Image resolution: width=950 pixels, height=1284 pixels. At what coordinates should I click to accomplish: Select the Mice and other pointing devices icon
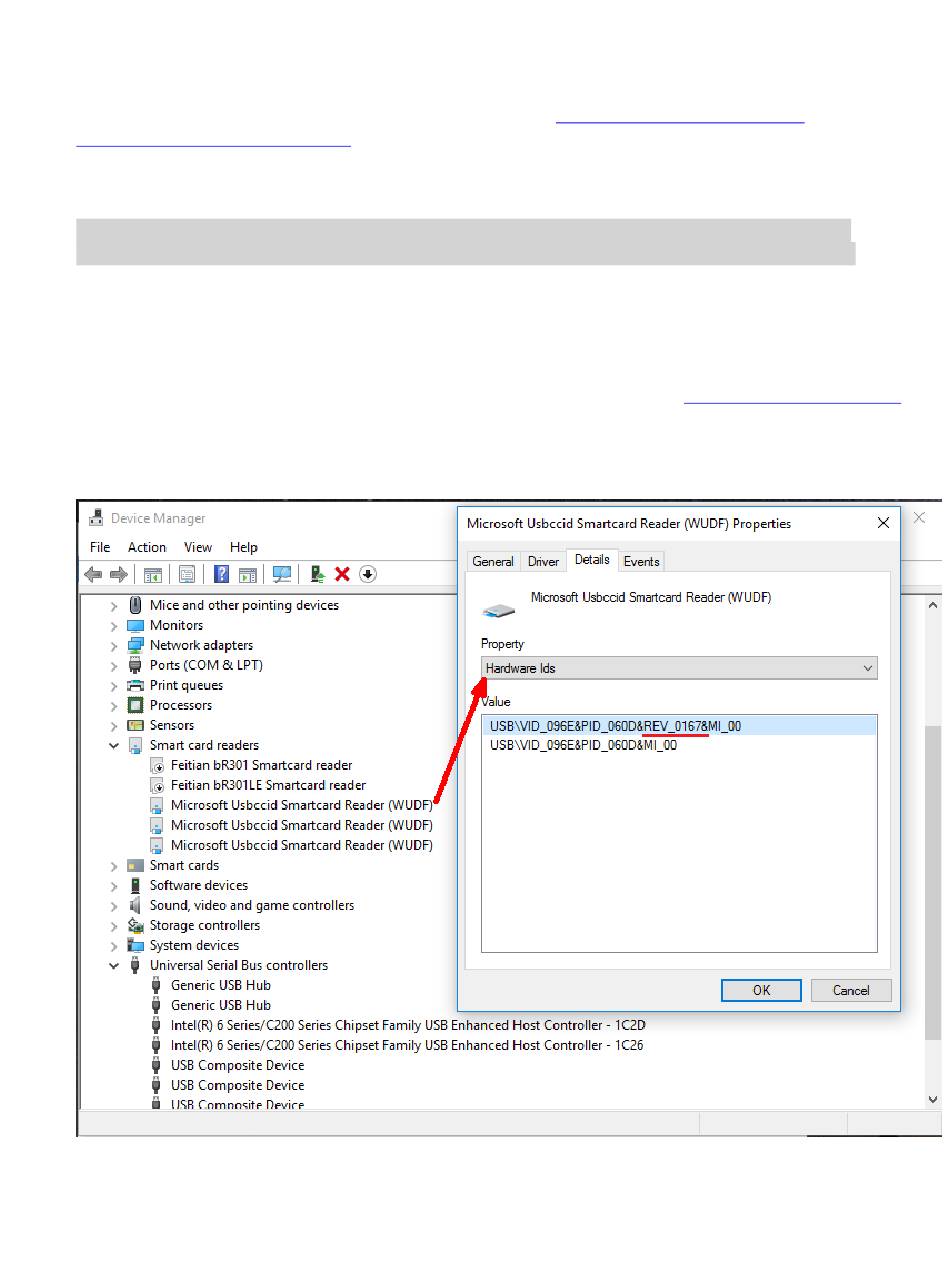[x=136, y=605]
